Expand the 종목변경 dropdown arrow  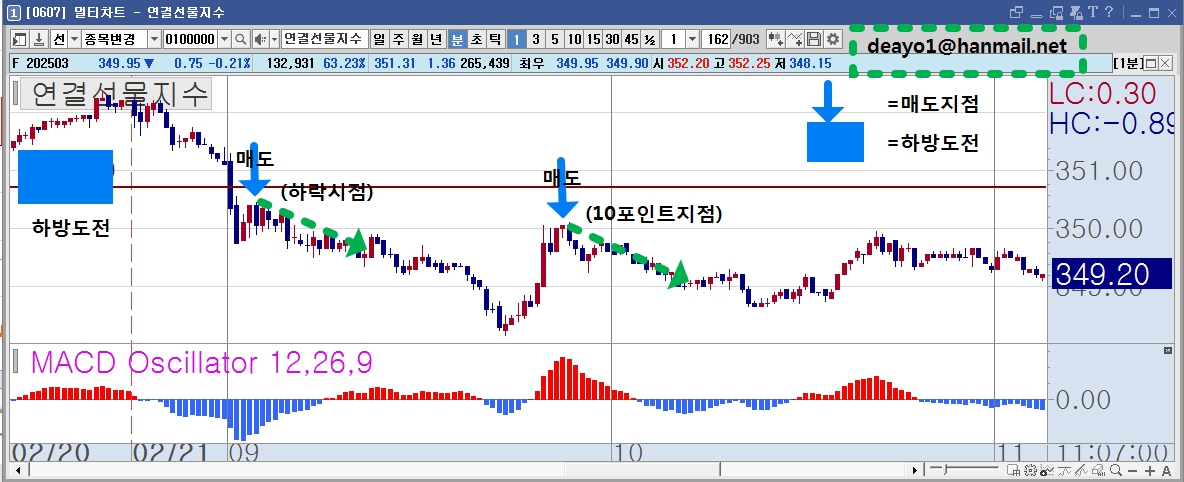(154, 39)
